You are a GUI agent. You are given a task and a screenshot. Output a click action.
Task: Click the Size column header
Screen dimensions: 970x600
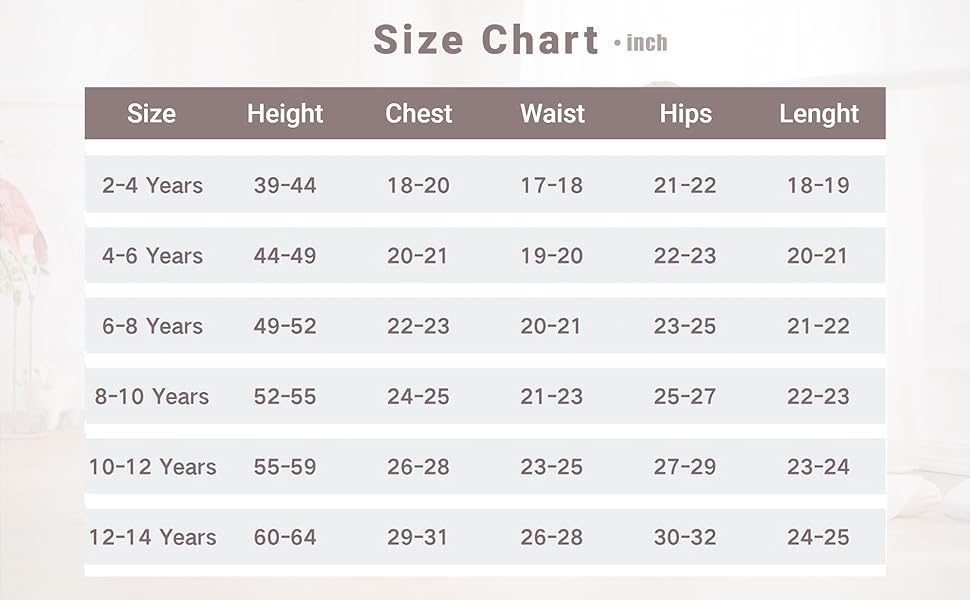(x=151, y=114)
